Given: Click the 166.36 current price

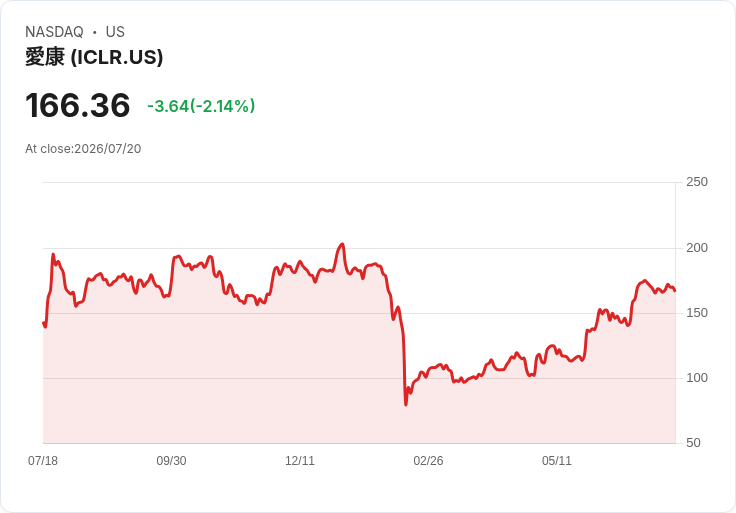Looking at the screenshot, I should coord(77,105).
